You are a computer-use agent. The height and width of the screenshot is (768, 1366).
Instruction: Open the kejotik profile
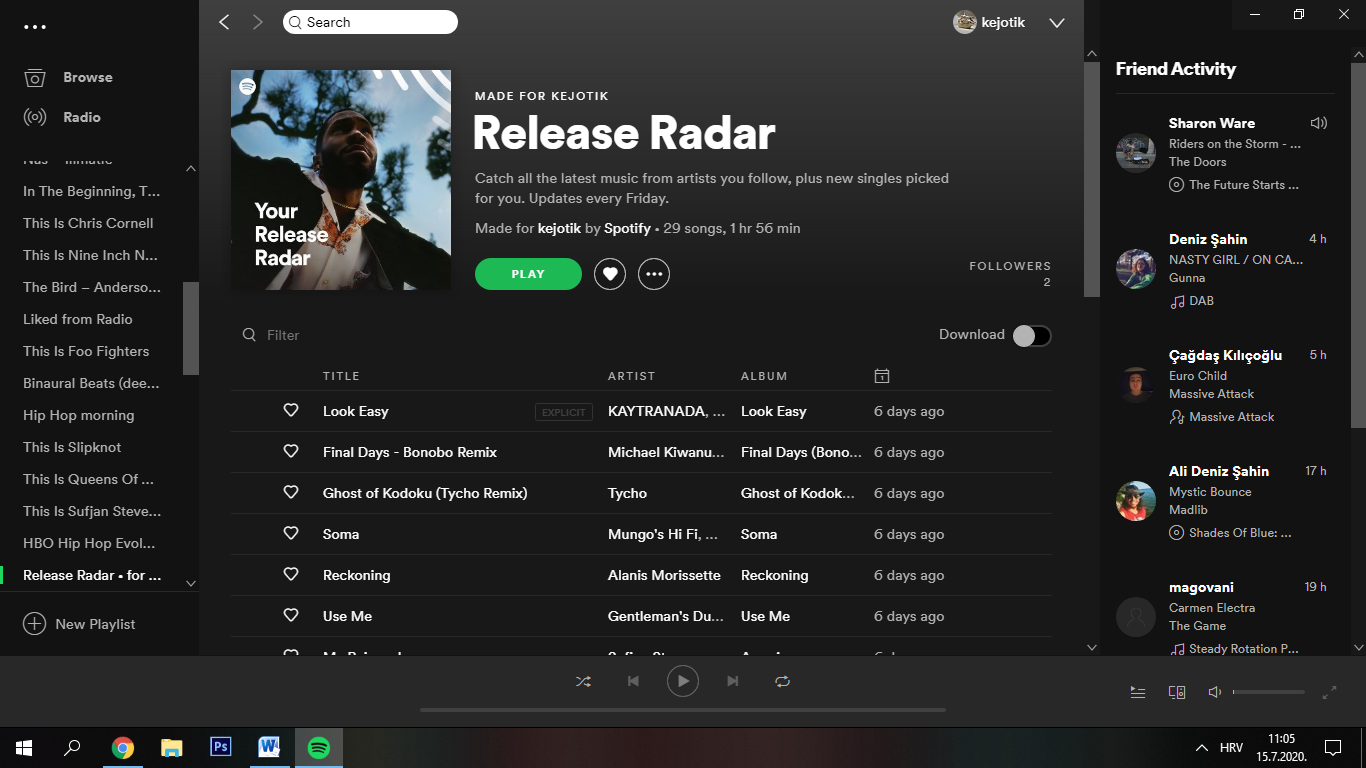[989, 22]
